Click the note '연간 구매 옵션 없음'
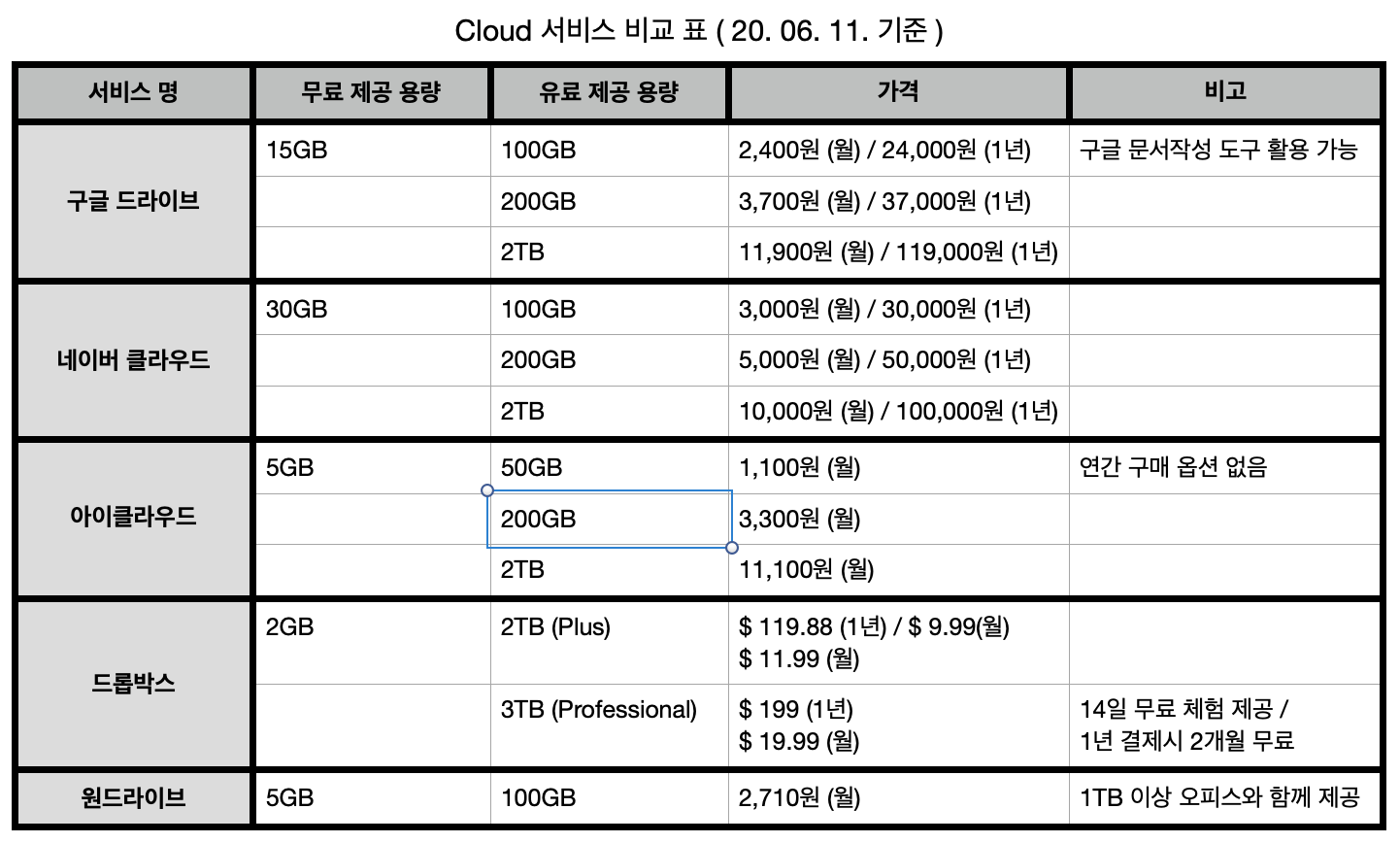 click(1173, 468)
